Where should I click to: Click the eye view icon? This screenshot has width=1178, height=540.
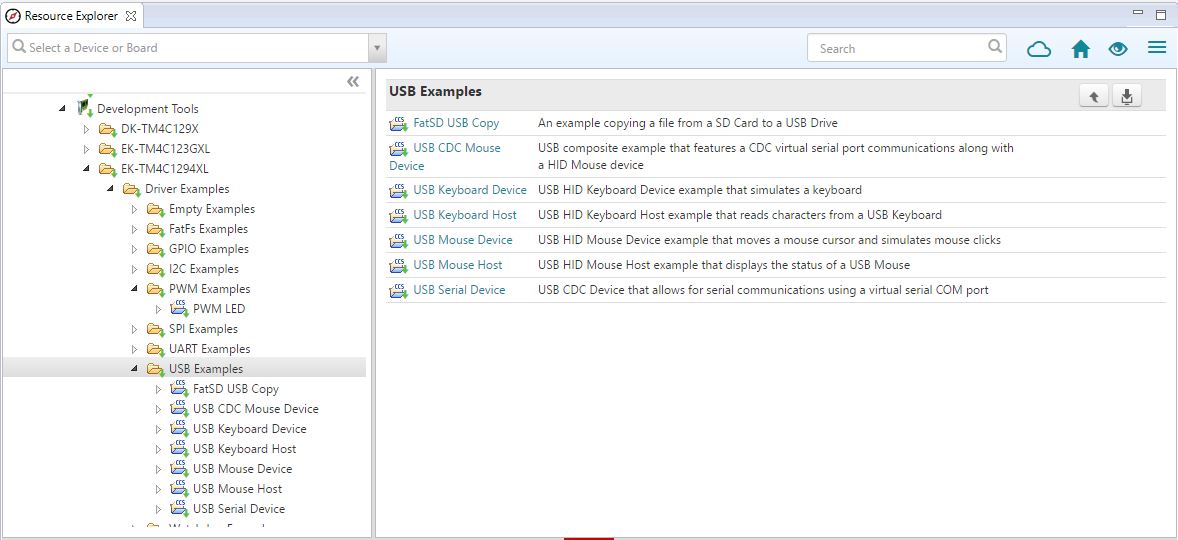click(x=1118, y=49)
